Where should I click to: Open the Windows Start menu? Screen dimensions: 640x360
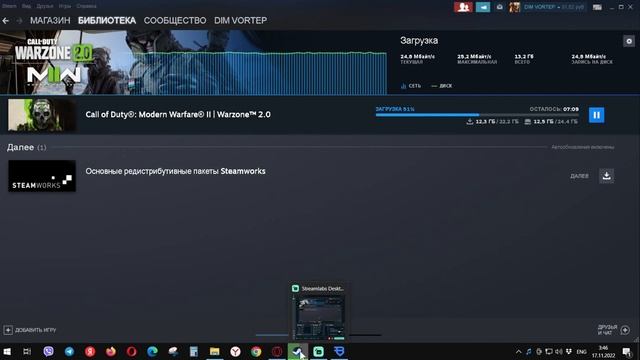point(7,352)
